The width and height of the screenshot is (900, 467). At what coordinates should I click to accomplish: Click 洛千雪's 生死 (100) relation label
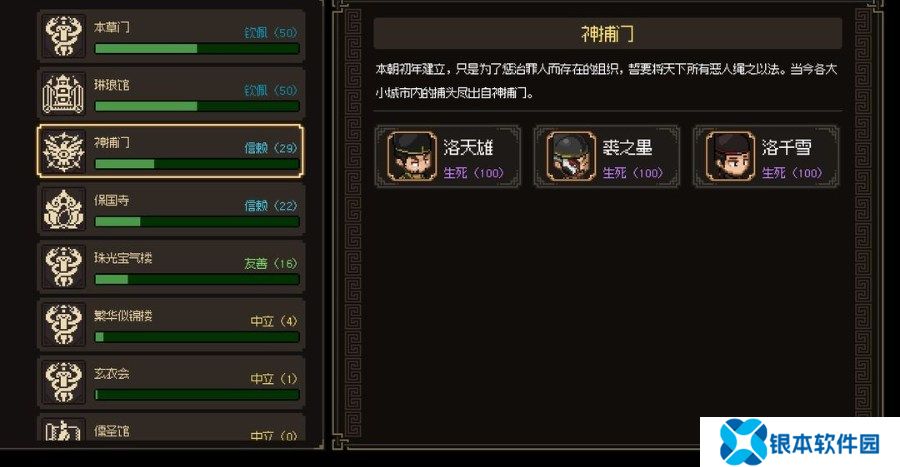pos(793,173)
